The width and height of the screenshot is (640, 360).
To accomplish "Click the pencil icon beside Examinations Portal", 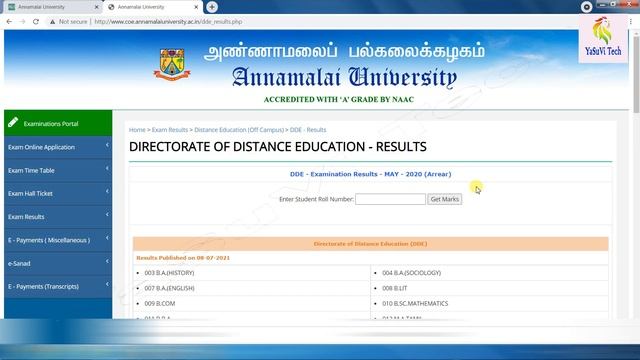I will [x=13, y=122].
